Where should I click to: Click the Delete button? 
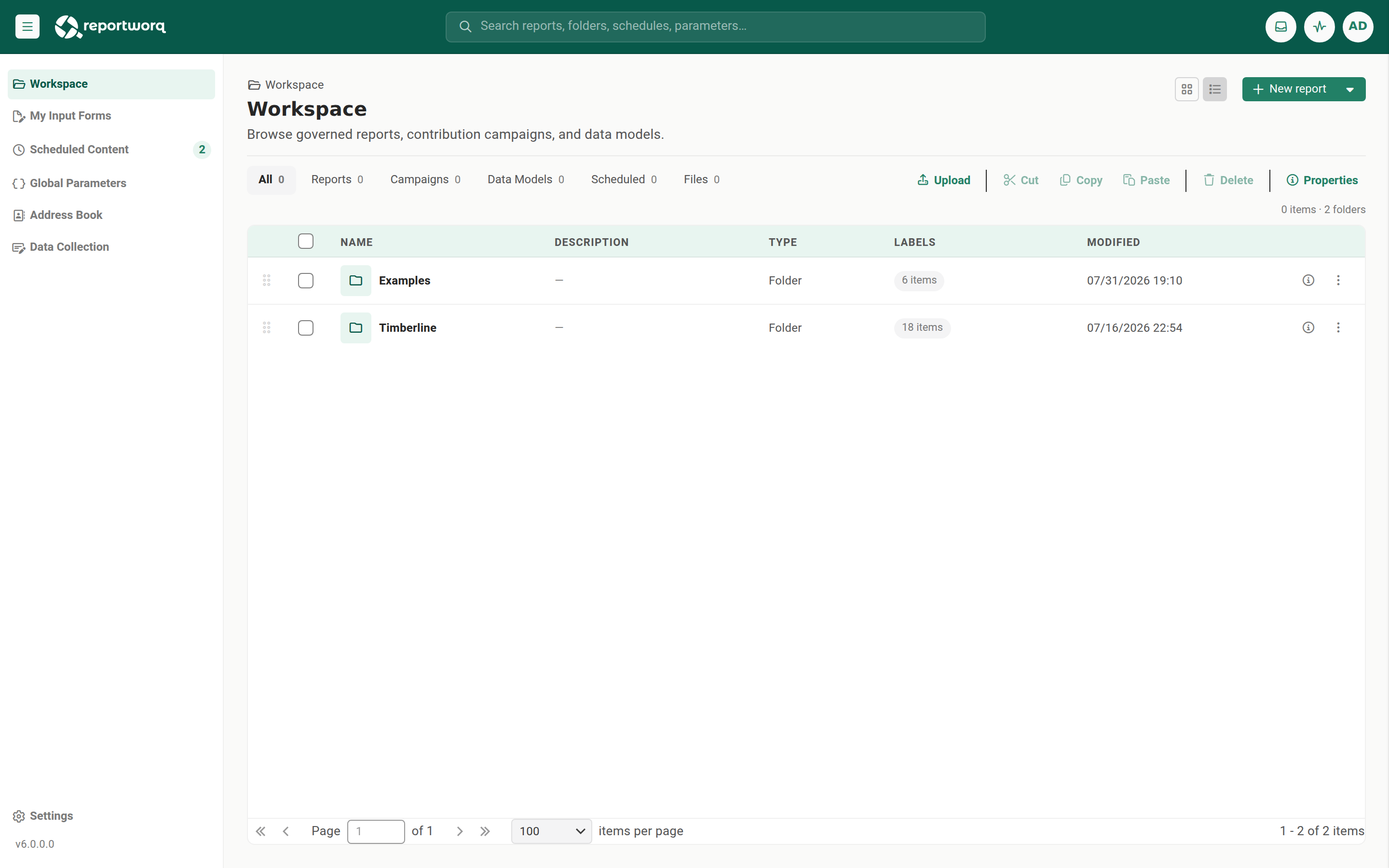point(1228,180)
